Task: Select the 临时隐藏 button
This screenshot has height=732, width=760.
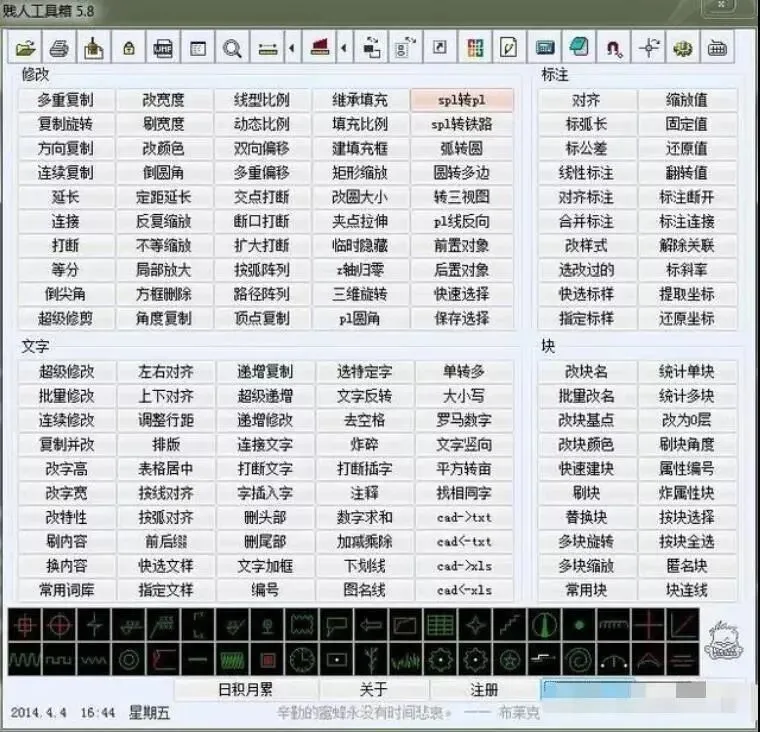Action: coord(360,245)
